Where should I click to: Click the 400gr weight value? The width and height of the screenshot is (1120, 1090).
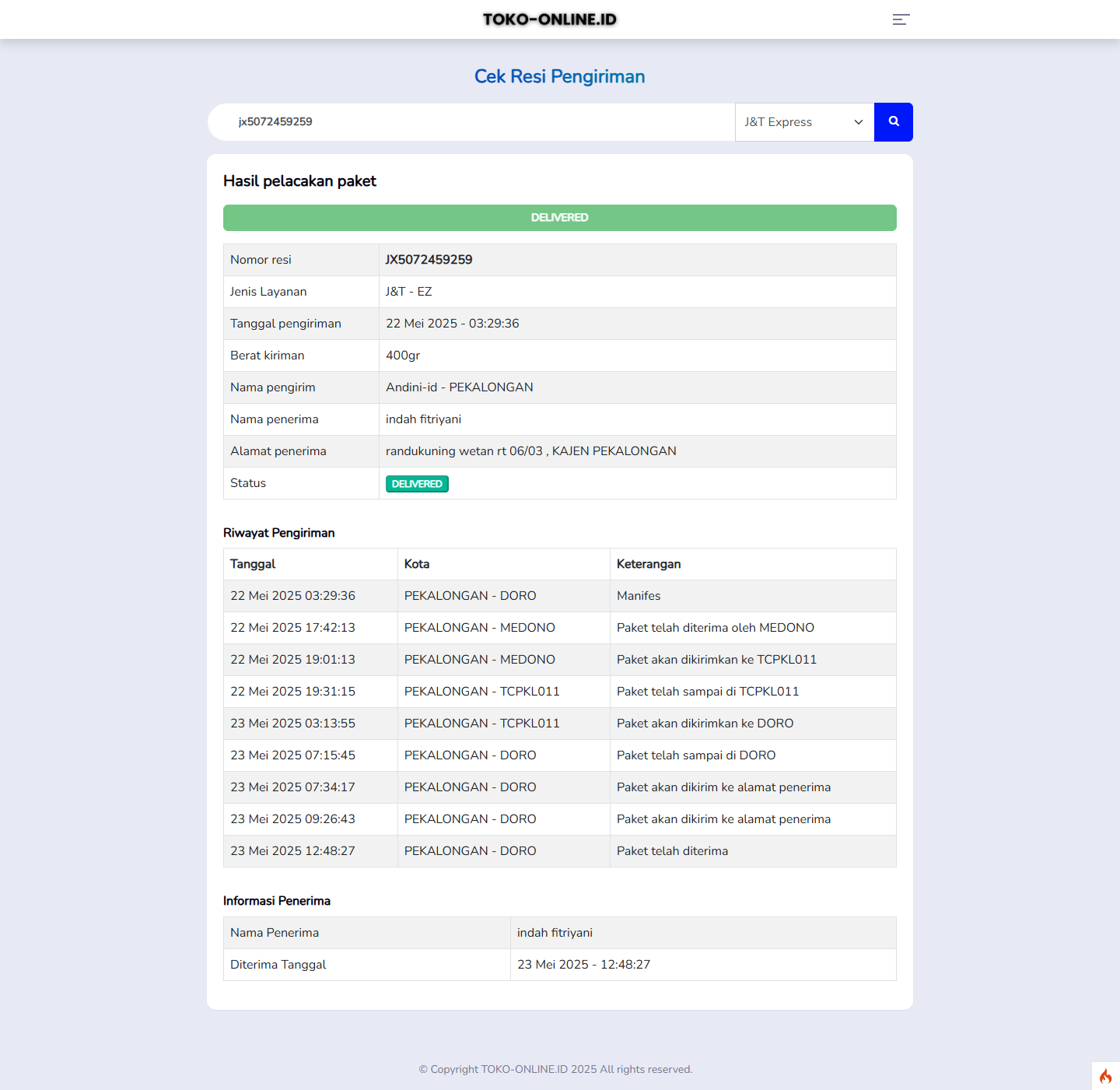(x=403, y=356)
